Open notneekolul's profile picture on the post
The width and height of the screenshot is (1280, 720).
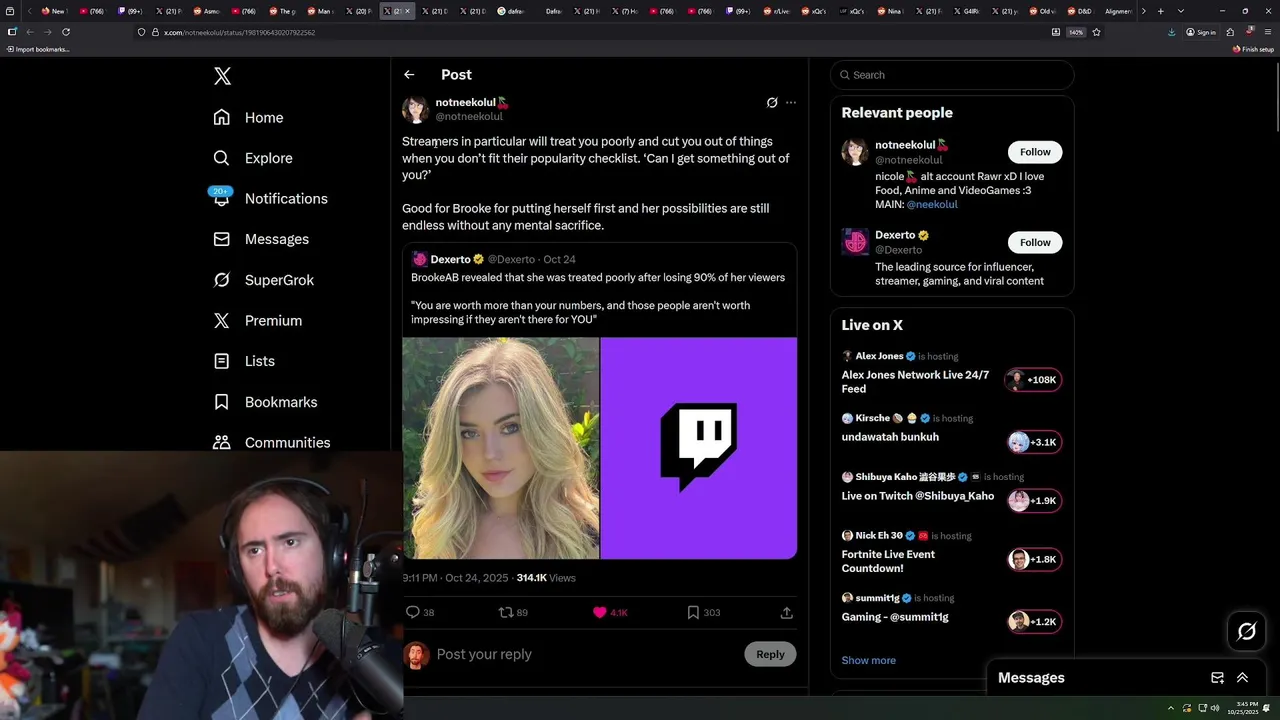[415, 109]
